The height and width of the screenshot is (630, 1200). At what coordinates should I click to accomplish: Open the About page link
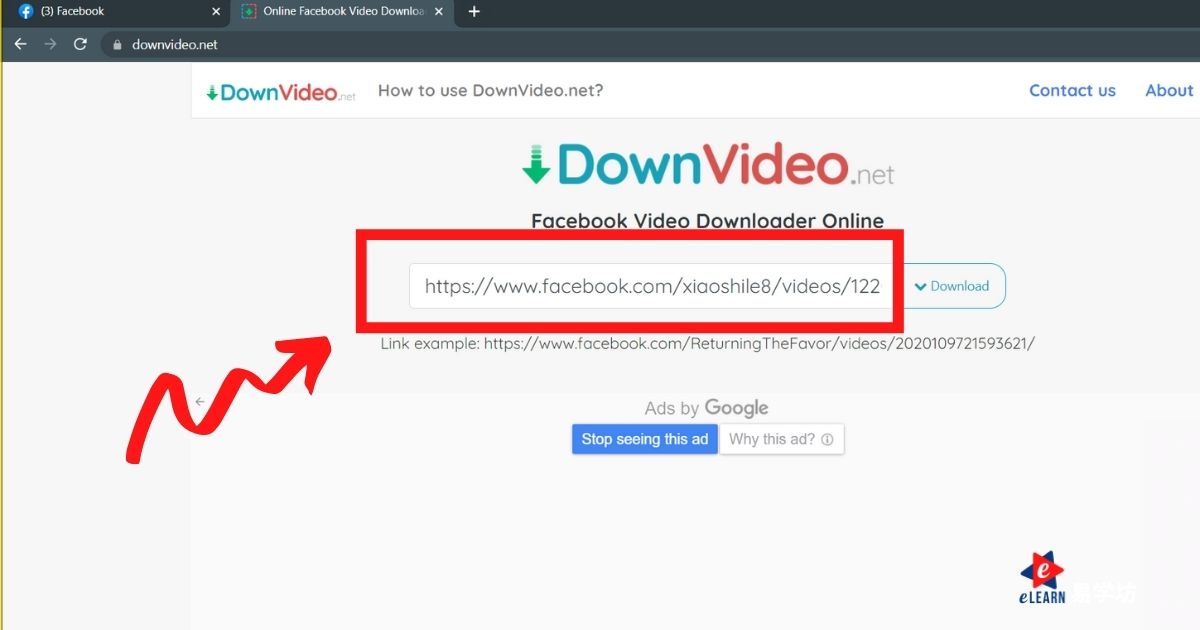[1169, 90]
